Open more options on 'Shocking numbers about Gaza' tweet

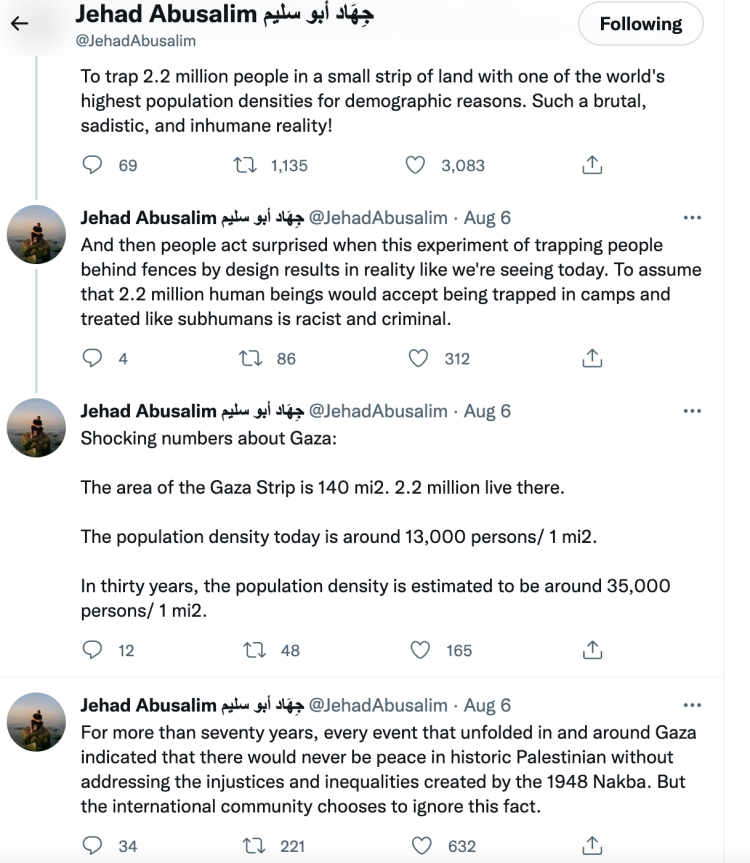coord(692,411)
